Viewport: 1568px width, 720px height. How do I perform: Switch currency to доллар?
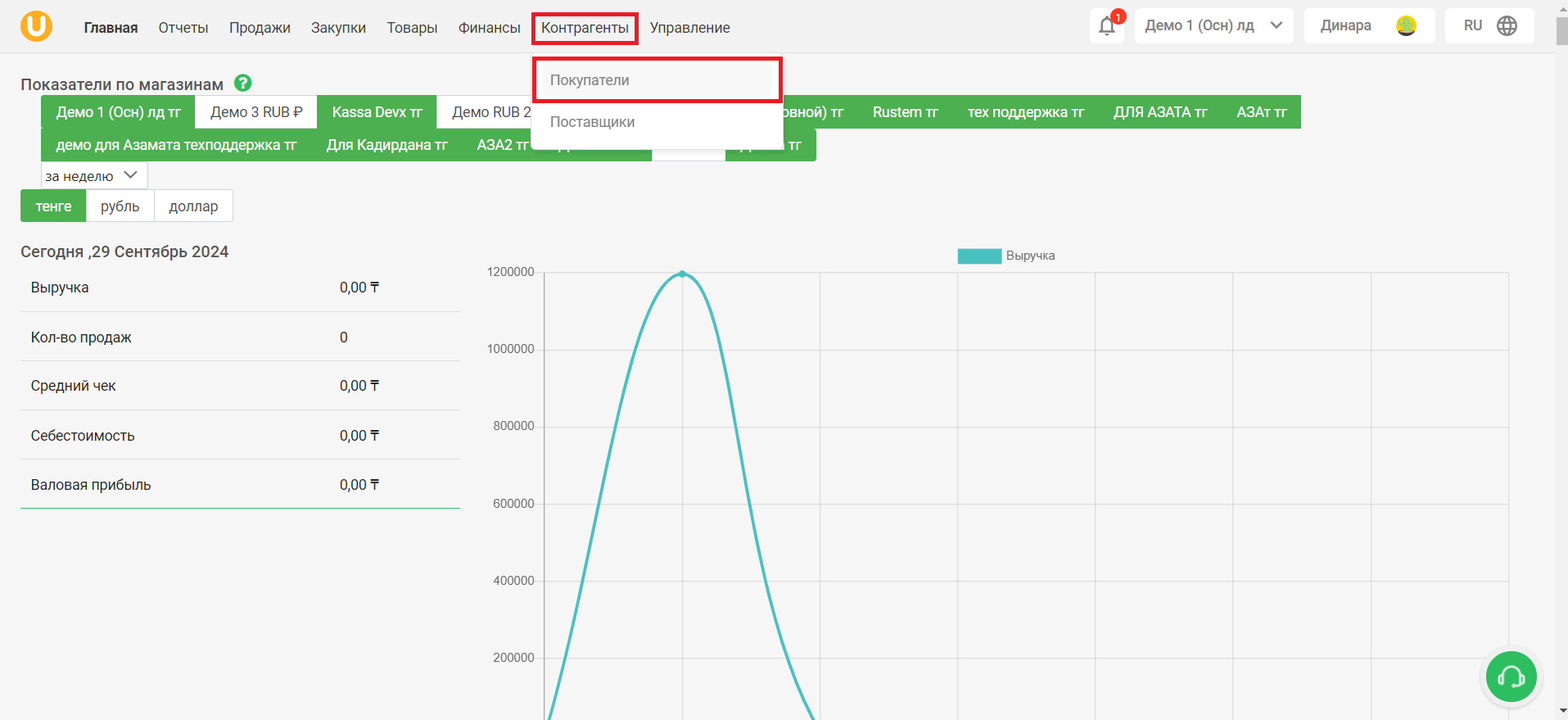click(193, 206)
